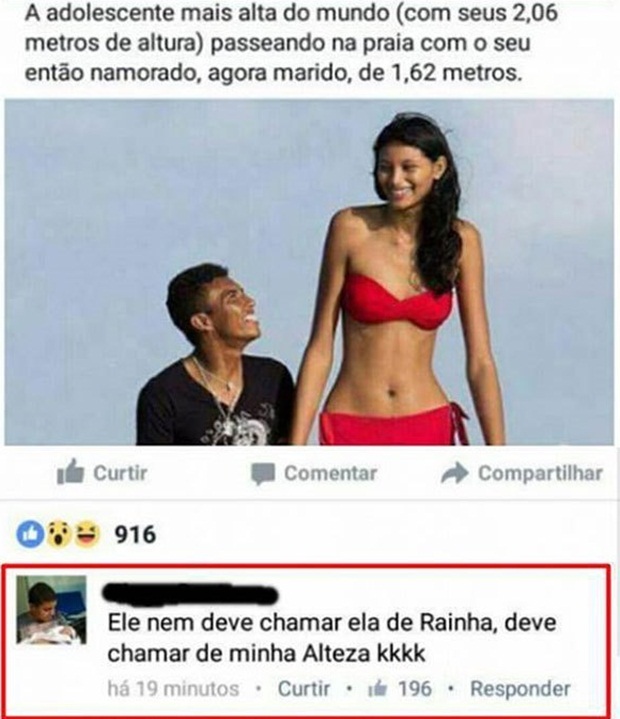Viewport: 620px width, 719px height.
Task: Like the comment via its Curtir link
Action: coord(304,689)
